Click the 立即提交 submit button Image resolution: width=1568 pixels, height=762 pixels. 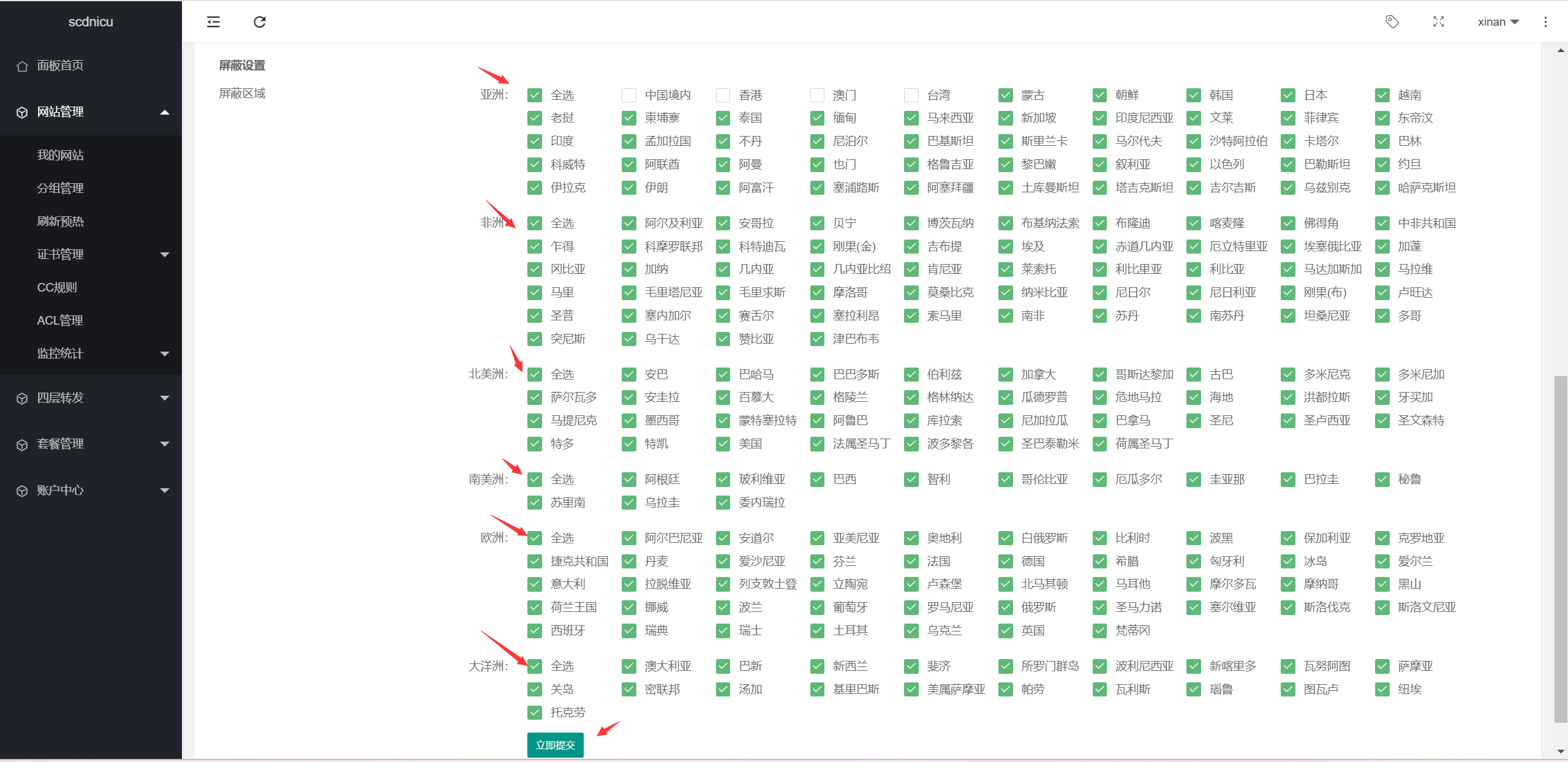coord(554,745)
